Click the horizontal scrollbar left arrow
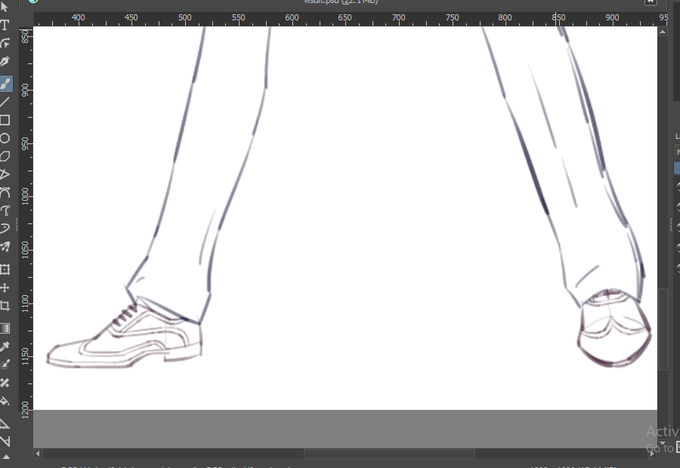This screenshot has height=468, width=680. [x=38, y=454]
